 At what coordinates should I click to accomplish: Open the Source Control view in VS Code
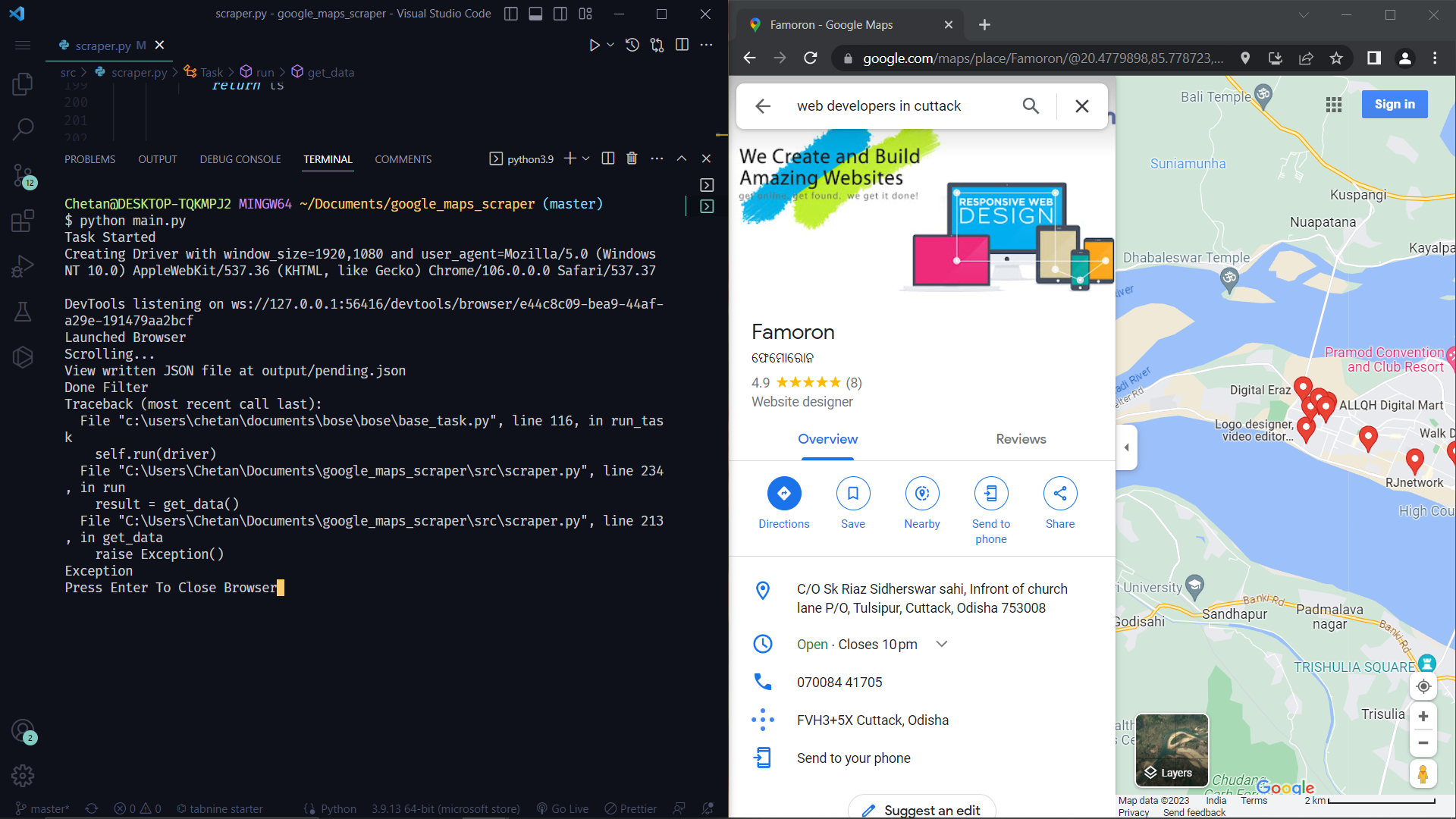23,175
